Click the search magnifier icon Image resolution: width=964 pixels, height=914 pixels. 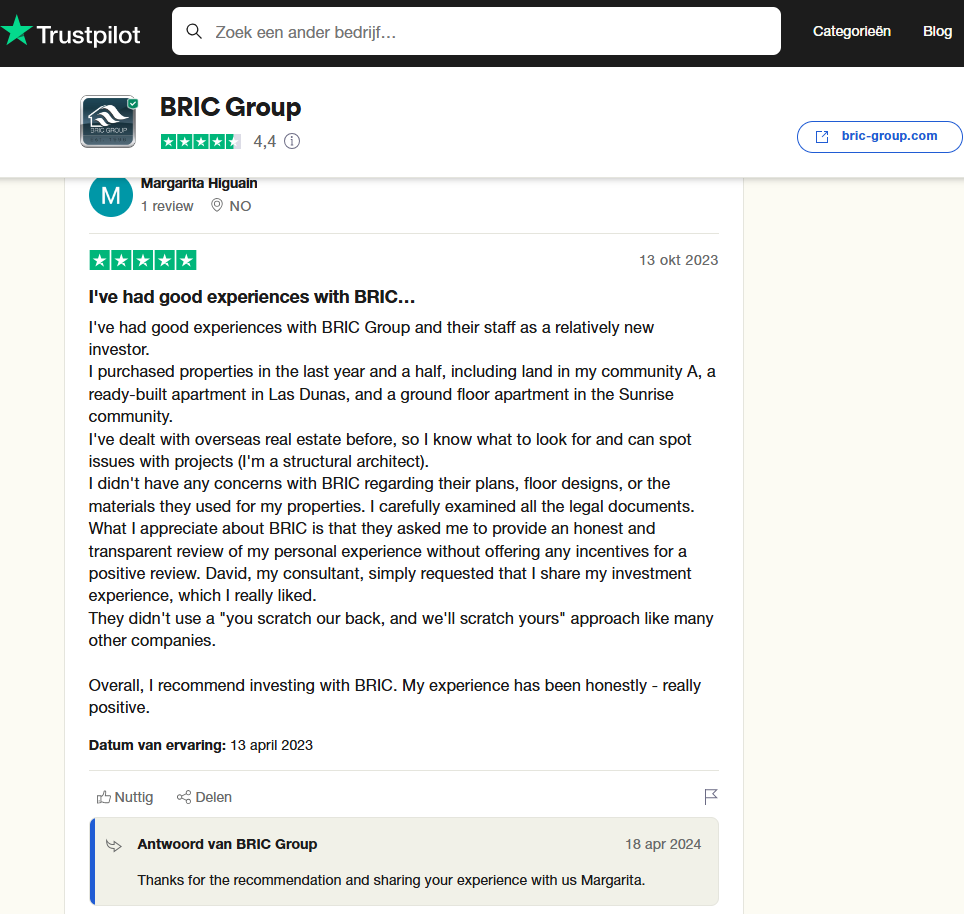tap(194, 31)
